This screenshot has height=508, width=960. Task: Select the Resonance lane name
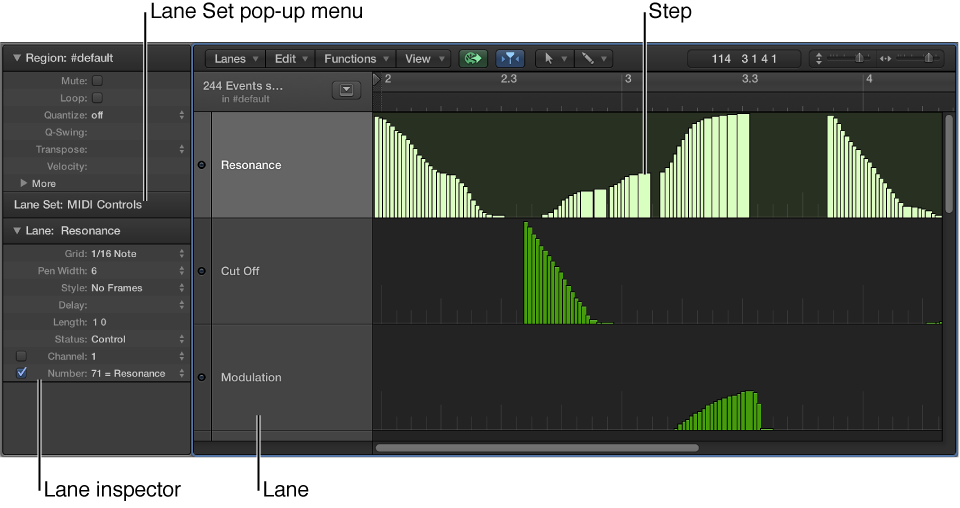(251, 165)
